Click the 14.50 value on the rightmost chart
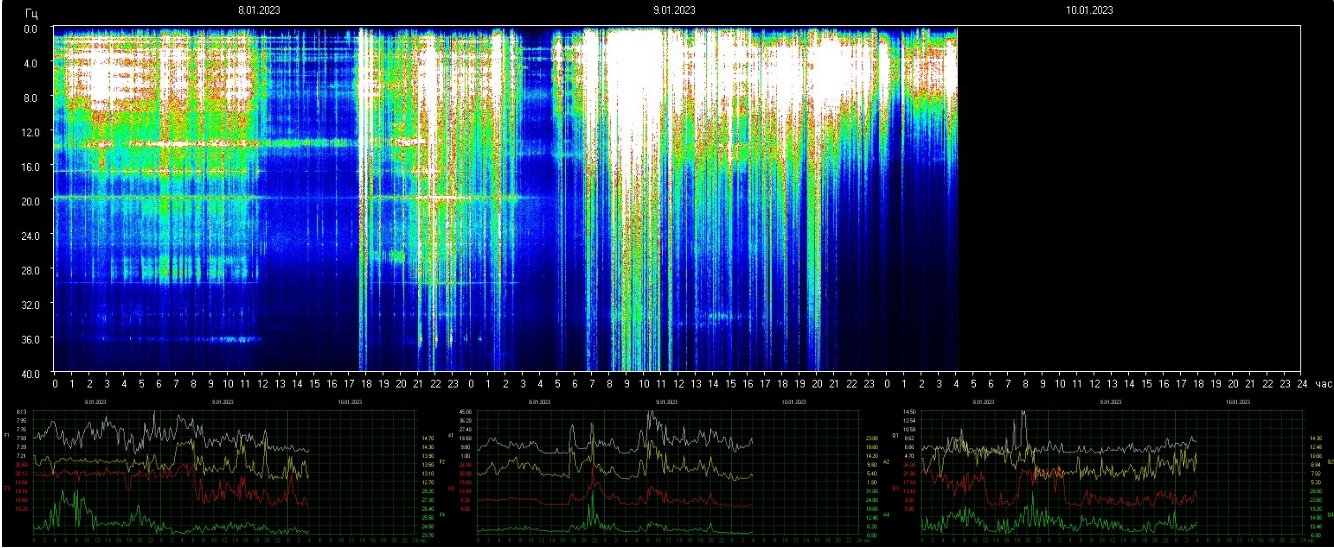Viewport: 1334px width, 548px height. (909, 412)
